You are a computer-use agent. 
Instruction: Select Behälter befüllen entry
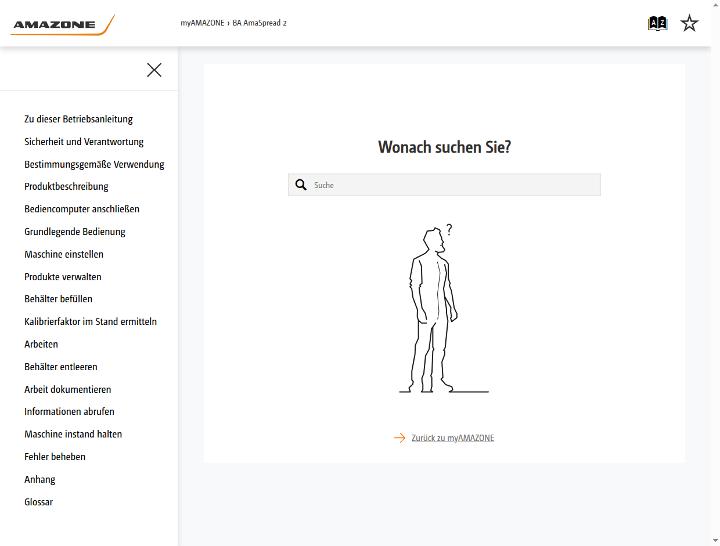coord(58,299)
